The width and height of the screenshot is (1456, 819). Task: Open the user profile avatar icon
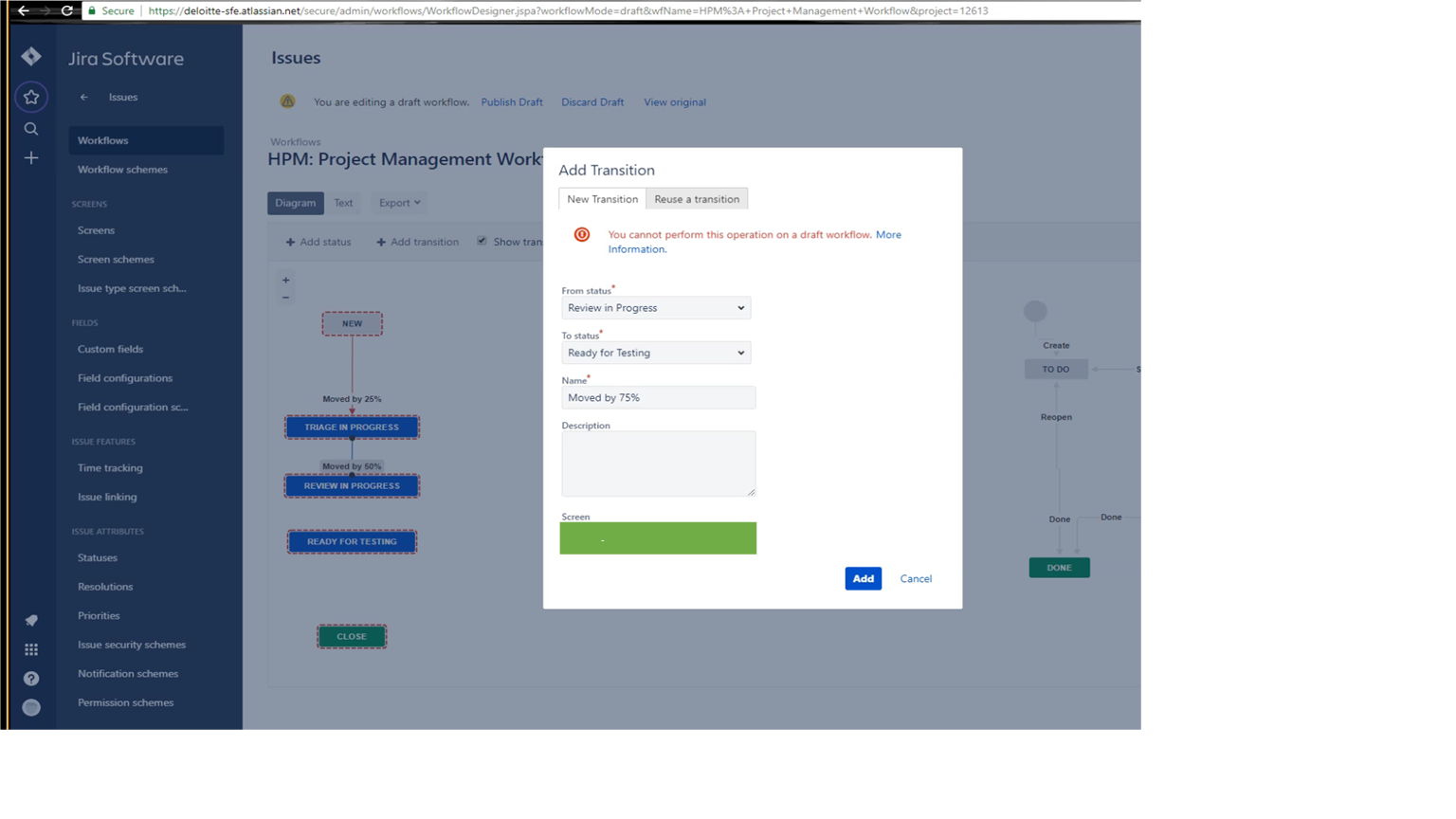click(31, 708)
